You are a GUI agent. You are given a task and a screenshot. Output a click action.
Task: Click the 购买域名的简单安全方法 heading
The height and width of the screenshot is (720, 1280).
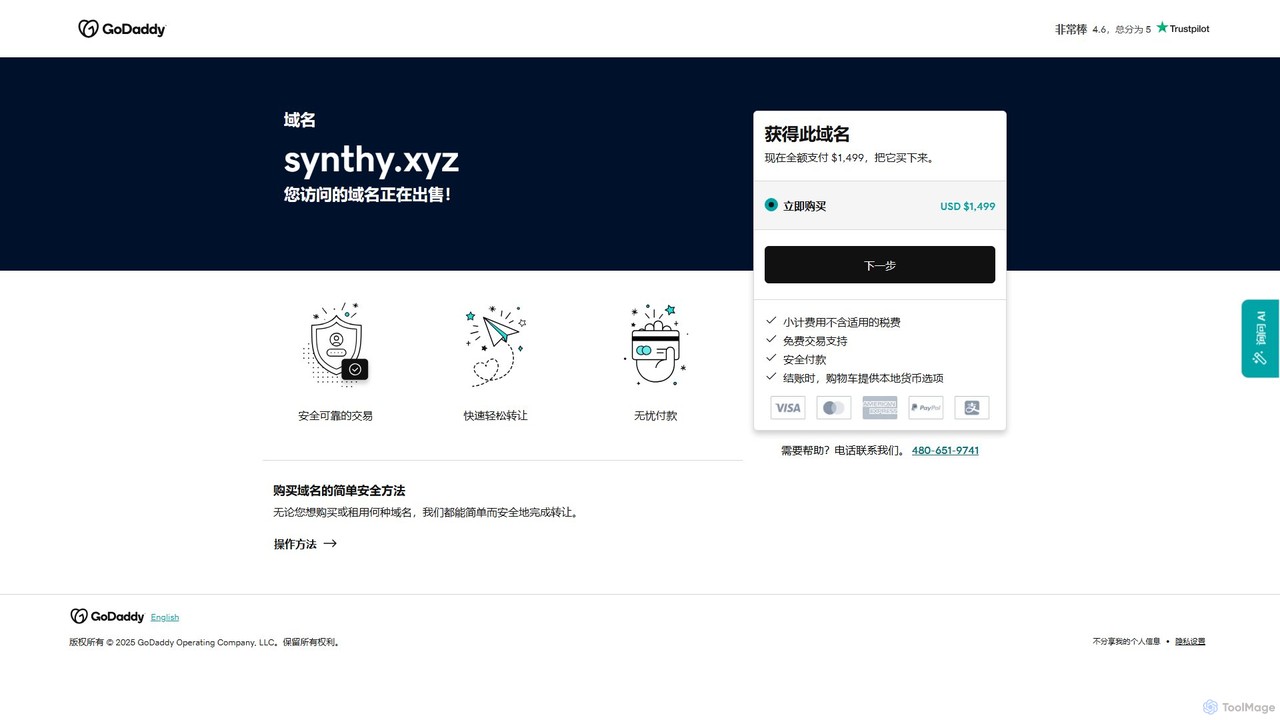coord(339,491)
